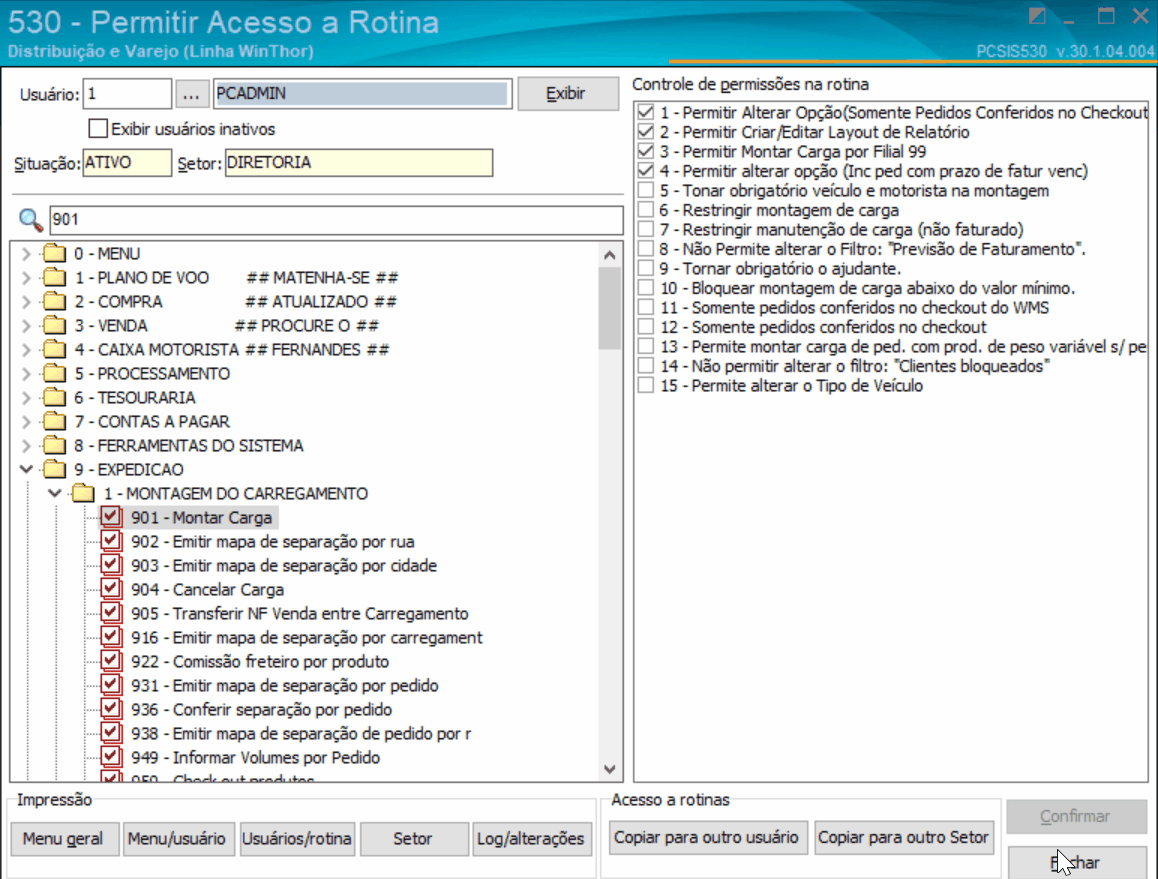Uncheck routine 901 - Montar Carga

[111, 516]
